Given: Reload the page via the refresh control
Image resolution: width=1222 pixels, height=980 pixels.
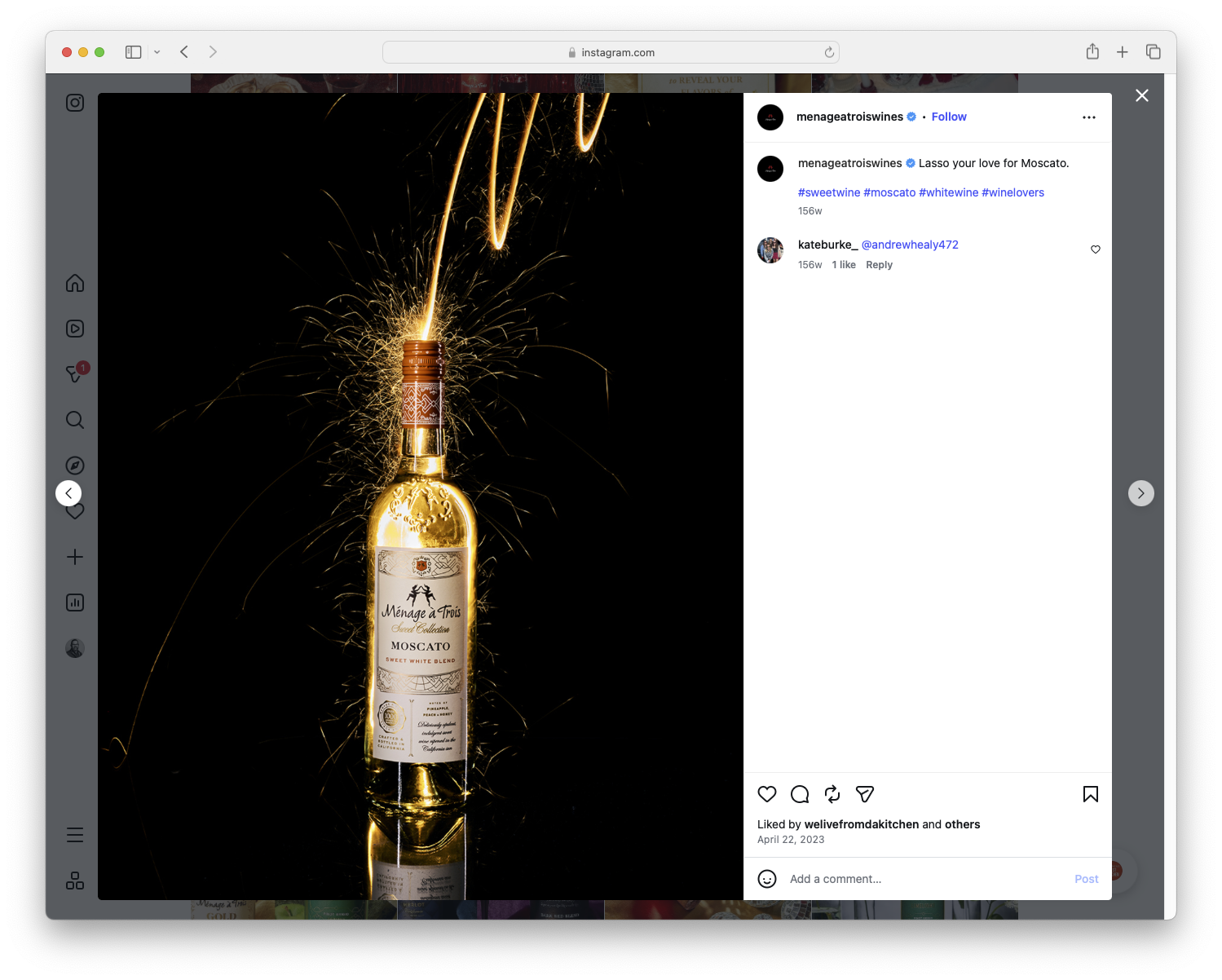Looking at the screenshot, I should 829,51.
